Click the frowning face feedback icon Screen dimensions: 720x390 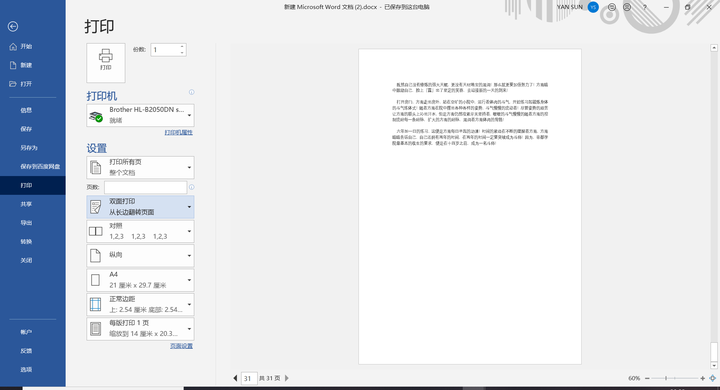pyautogui.click(x=627, y=7)
